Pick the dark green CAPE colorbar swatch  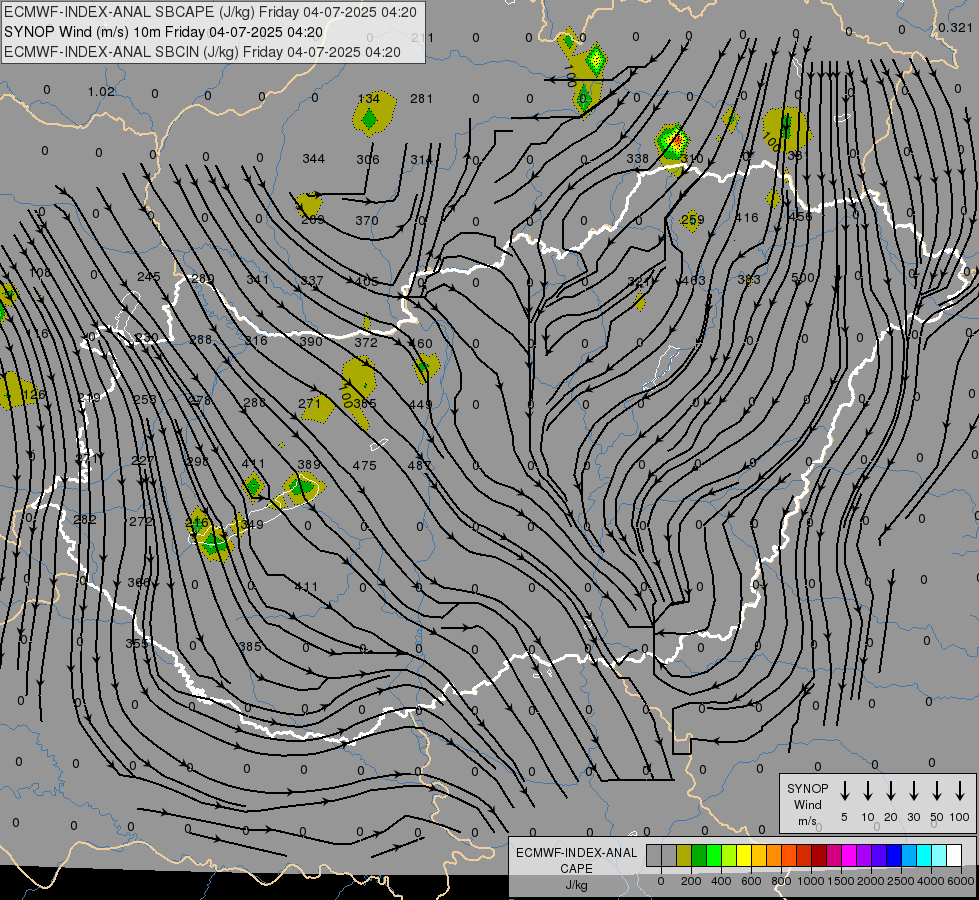coord(699,856)
